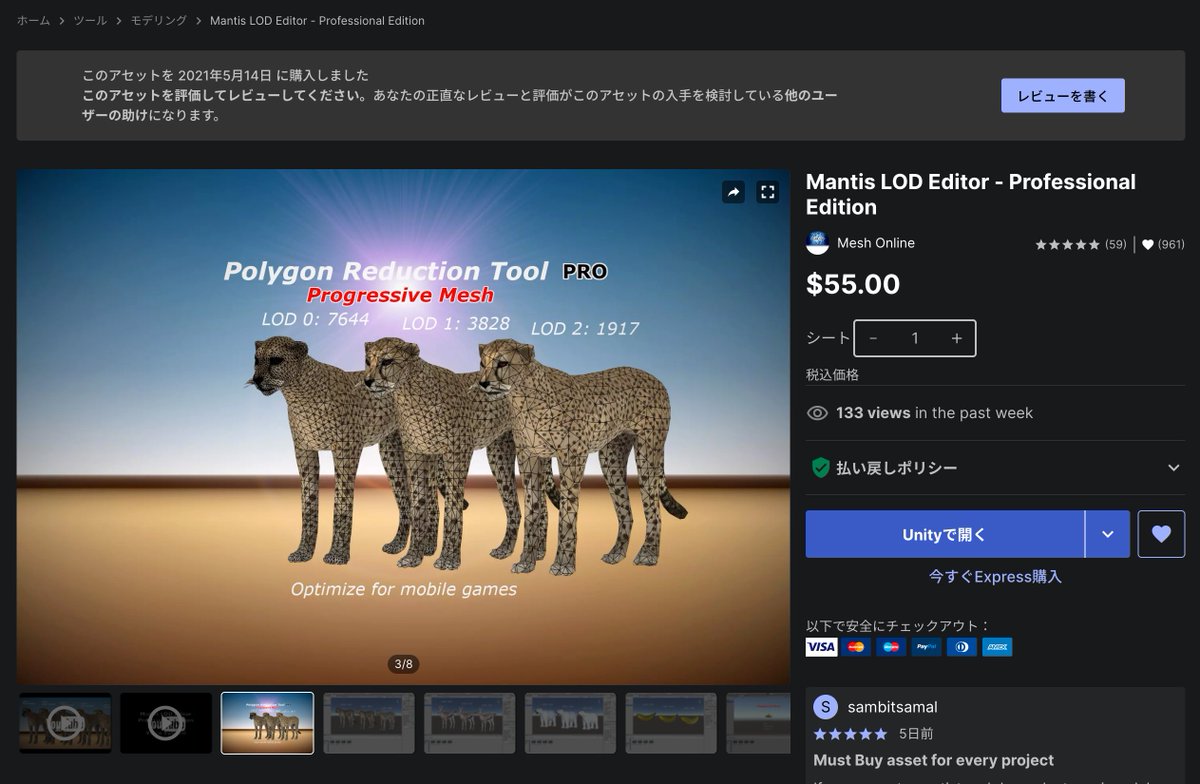Image resolution: width=1200 pixels, height=784 pixels.
Task: Click the 3/8 image counter
Action: click(403, 664)
